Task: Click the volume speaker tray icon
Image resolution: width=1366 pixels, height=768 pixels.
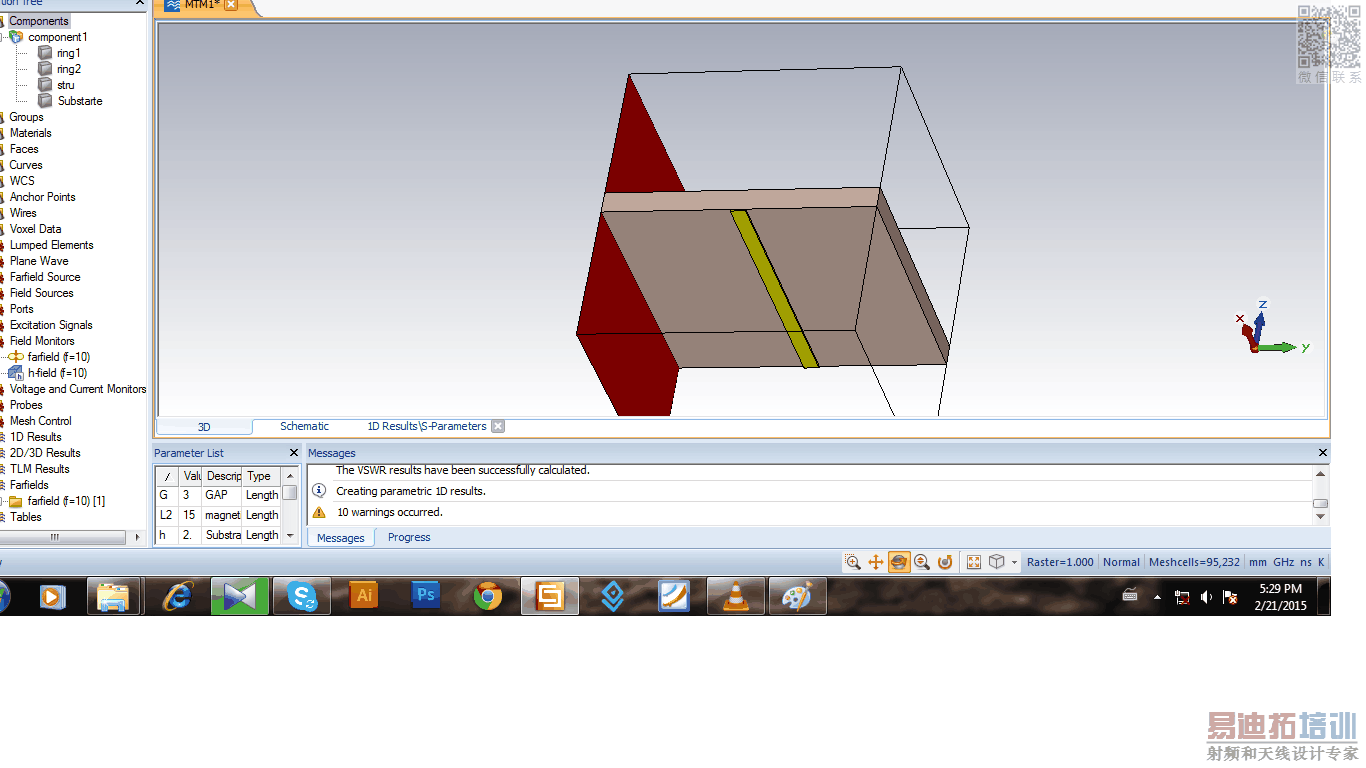Action: (1207, 596)
